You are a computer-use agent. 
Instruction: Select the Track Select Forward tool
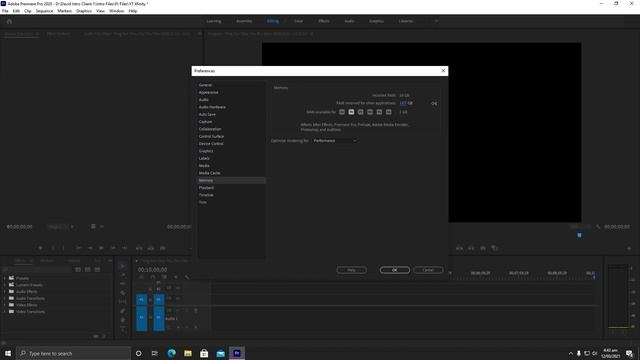(x=123, y=275)
